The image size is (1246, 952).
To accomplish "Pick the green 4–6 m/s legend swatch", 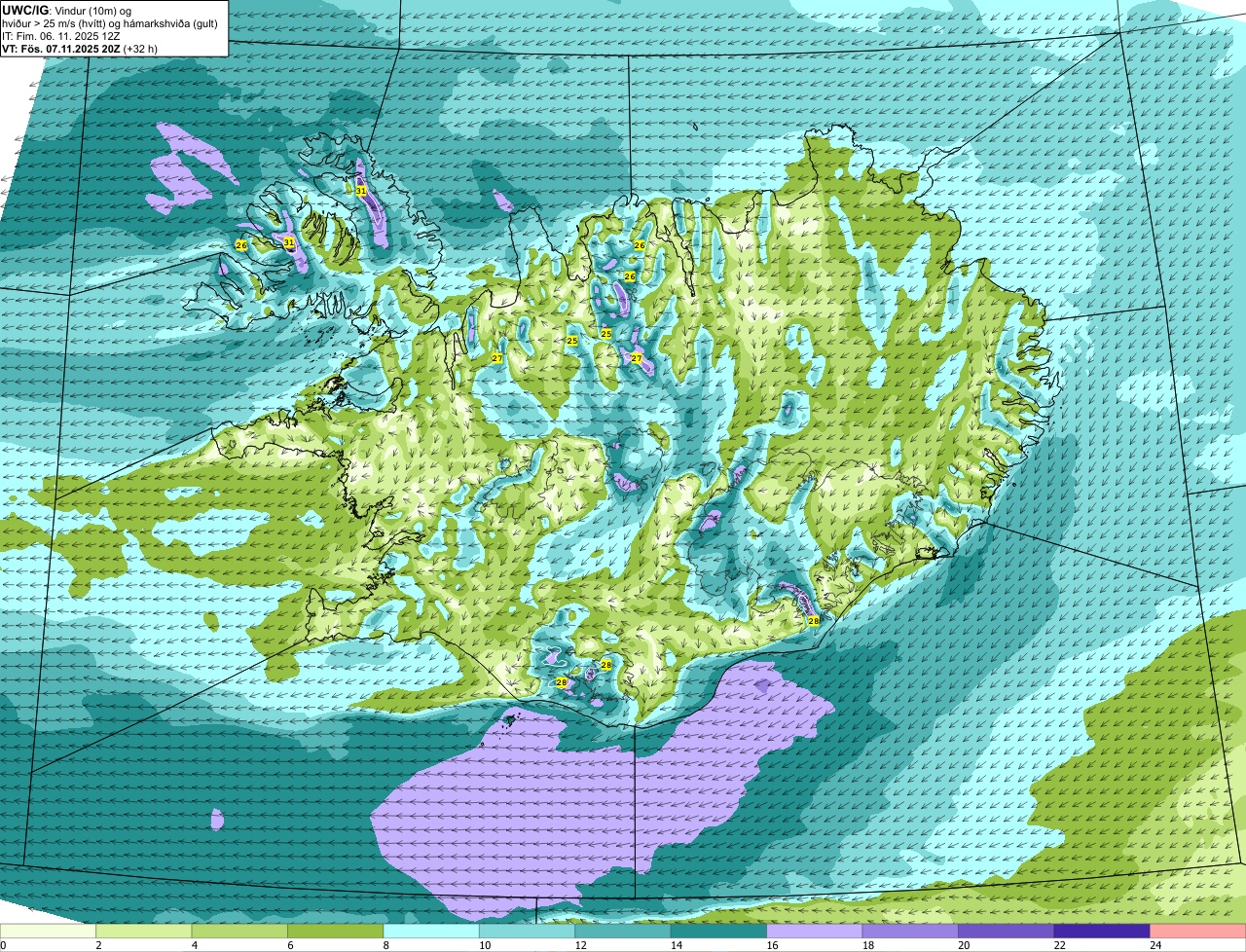I will pyautogui.click(x=241, y=931).
